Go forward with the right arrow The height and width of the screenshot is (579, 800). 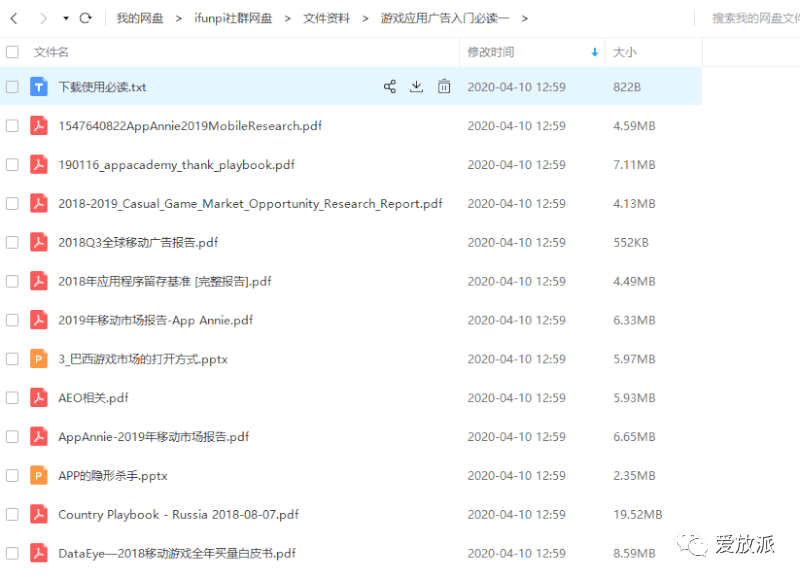[x=43, y=19]
